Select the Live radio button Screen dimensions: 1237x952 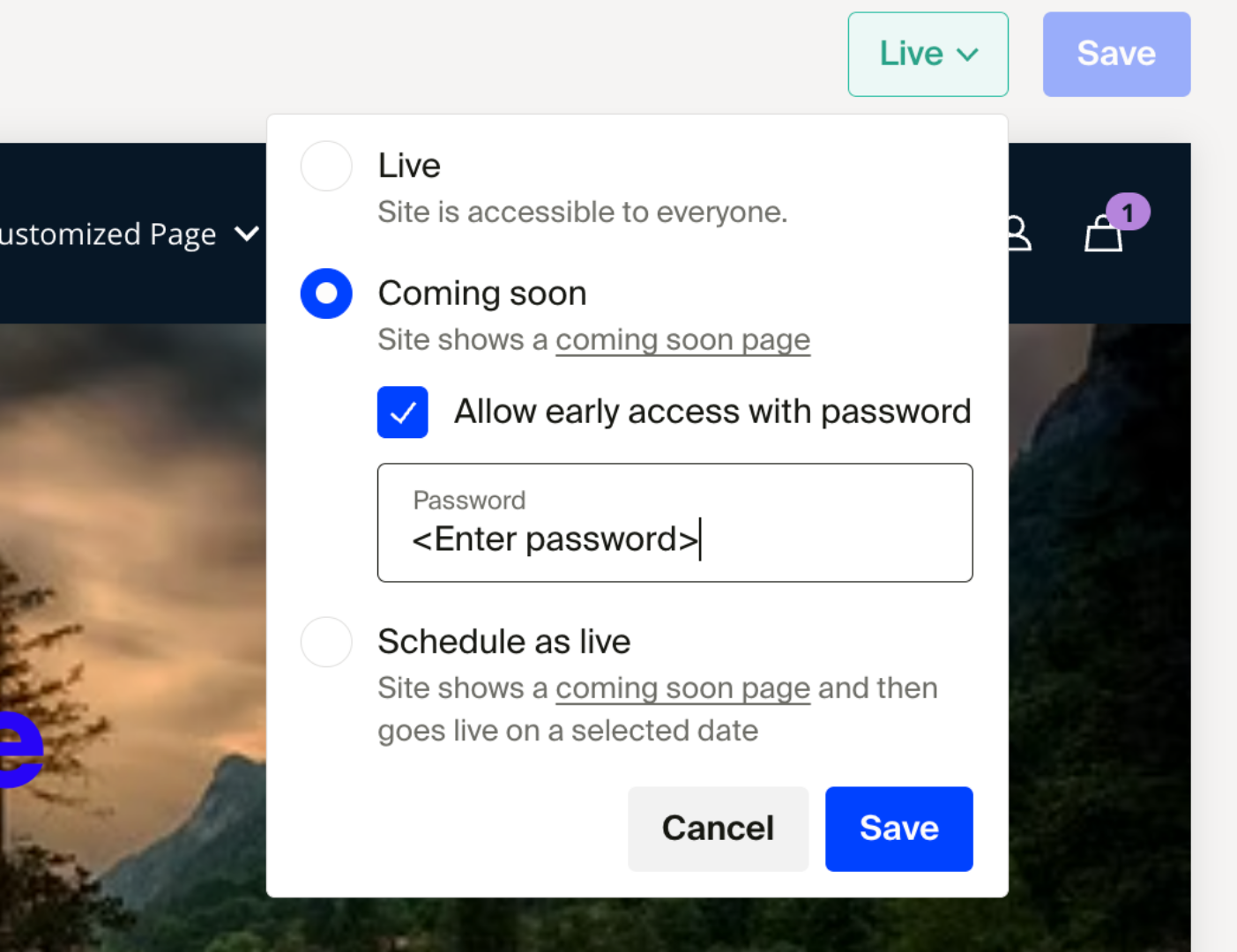[x=326, y=166]
